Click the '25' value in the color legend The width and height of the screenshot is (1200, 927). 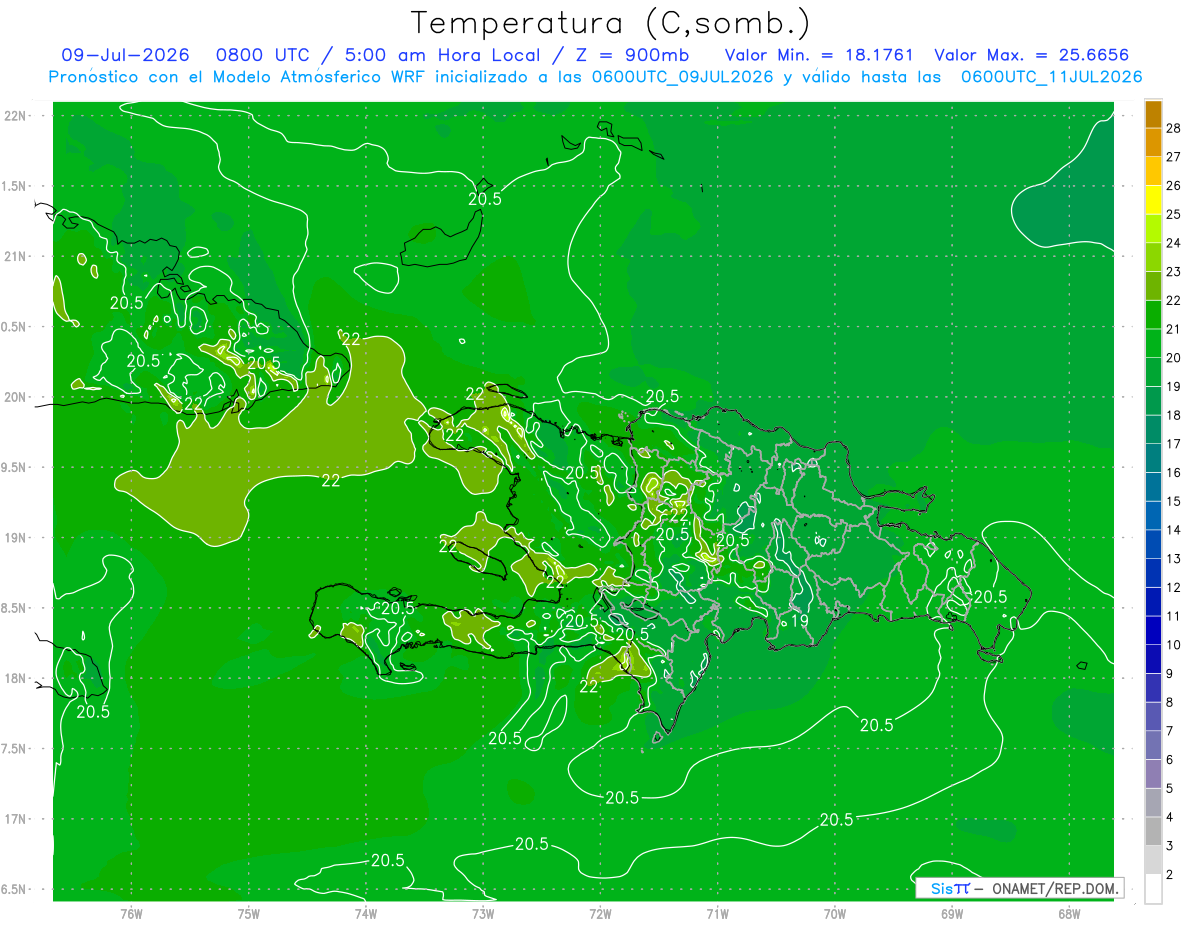pos(1174,214)
